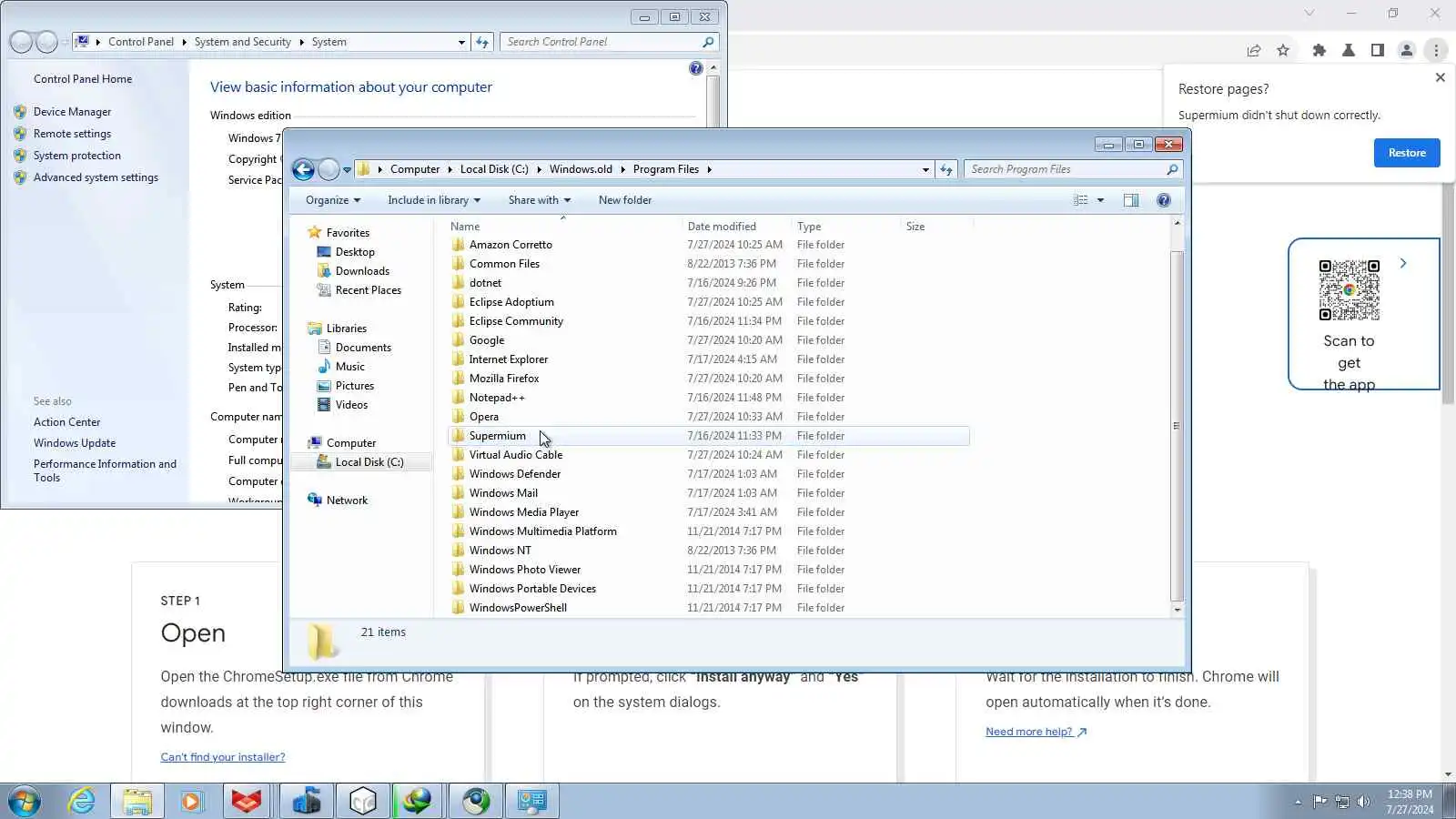Viewport: 1456px width, 819px height.
Task: Click the Explorer forward arrow button
Action: [329, 169]
